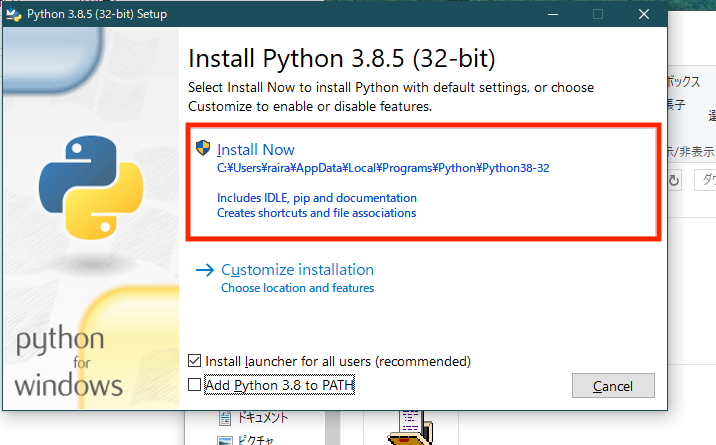Choose Customize installation option

pyautogui.click(x=297, y=270)
